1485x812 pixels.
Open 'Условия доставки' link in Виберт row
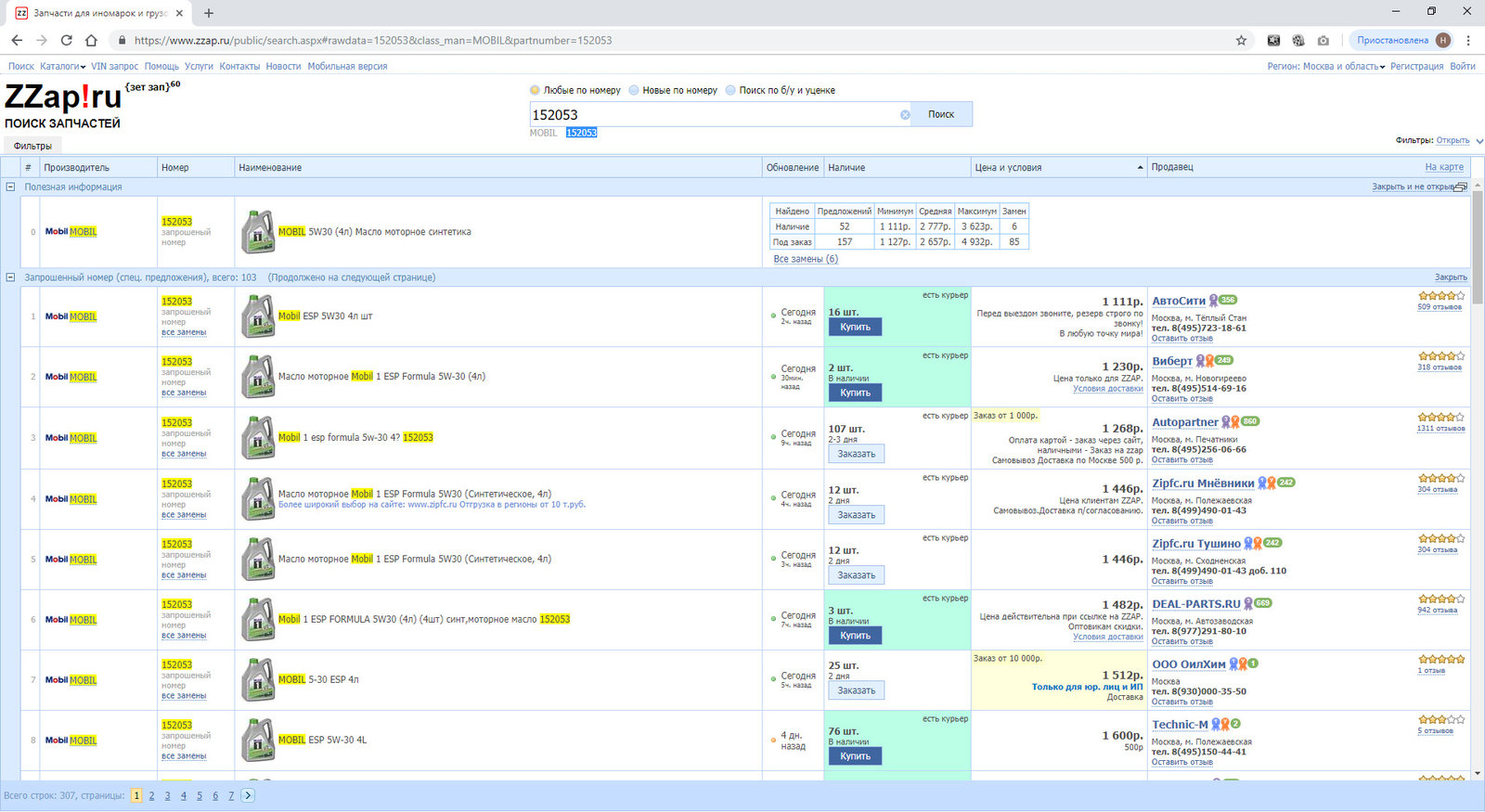(1108, 389)
